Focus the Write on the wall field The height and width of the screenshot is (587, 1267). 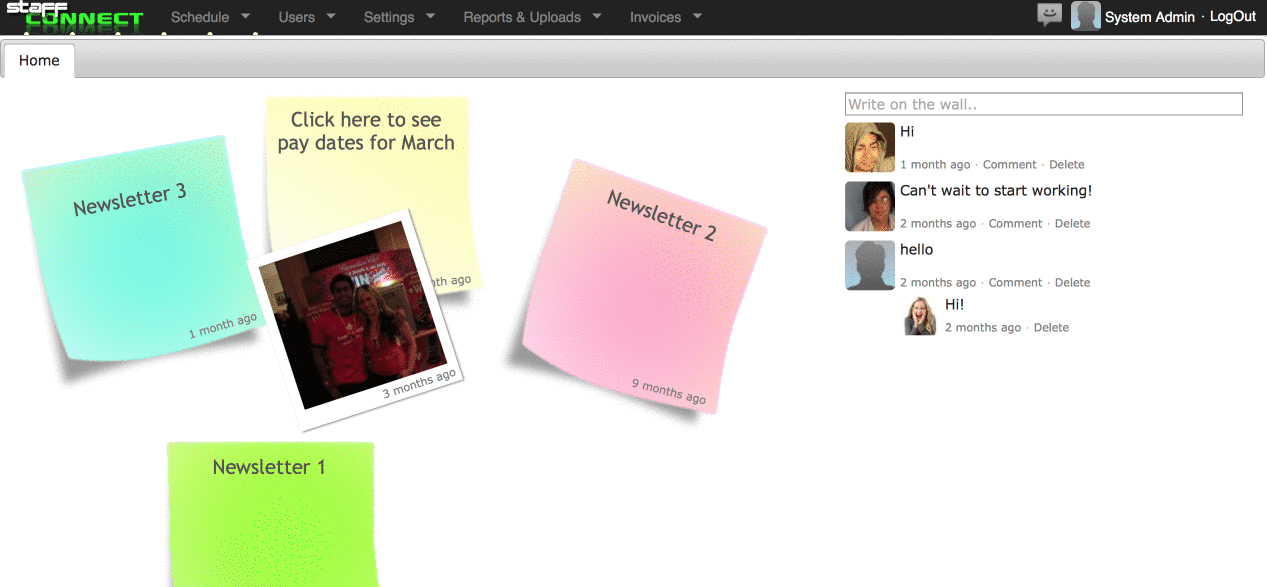(x=1044, y=104)
